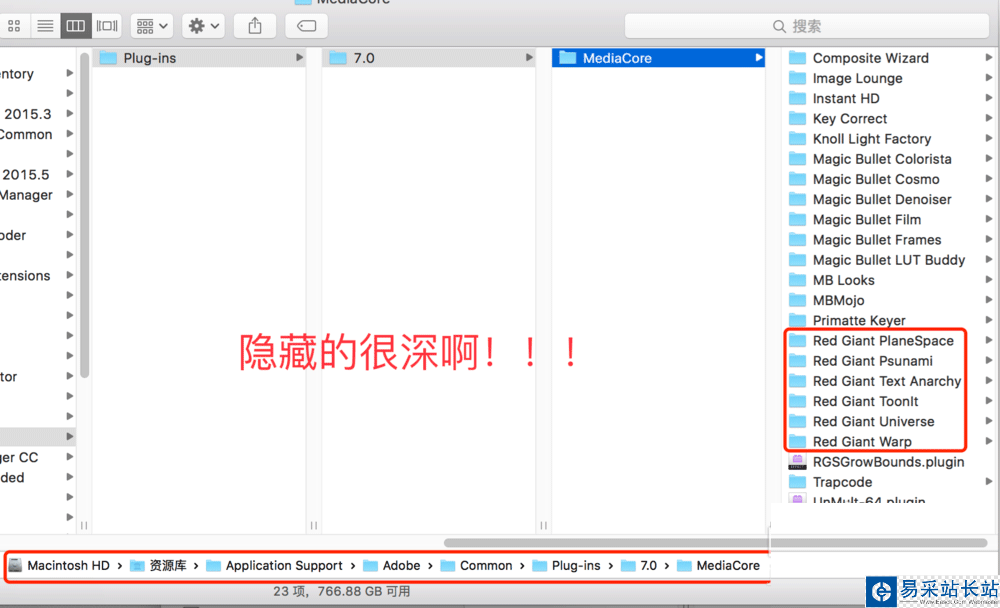
Task: Click the Plug-ins column resize handle
Action: click(x=313, y=526)
